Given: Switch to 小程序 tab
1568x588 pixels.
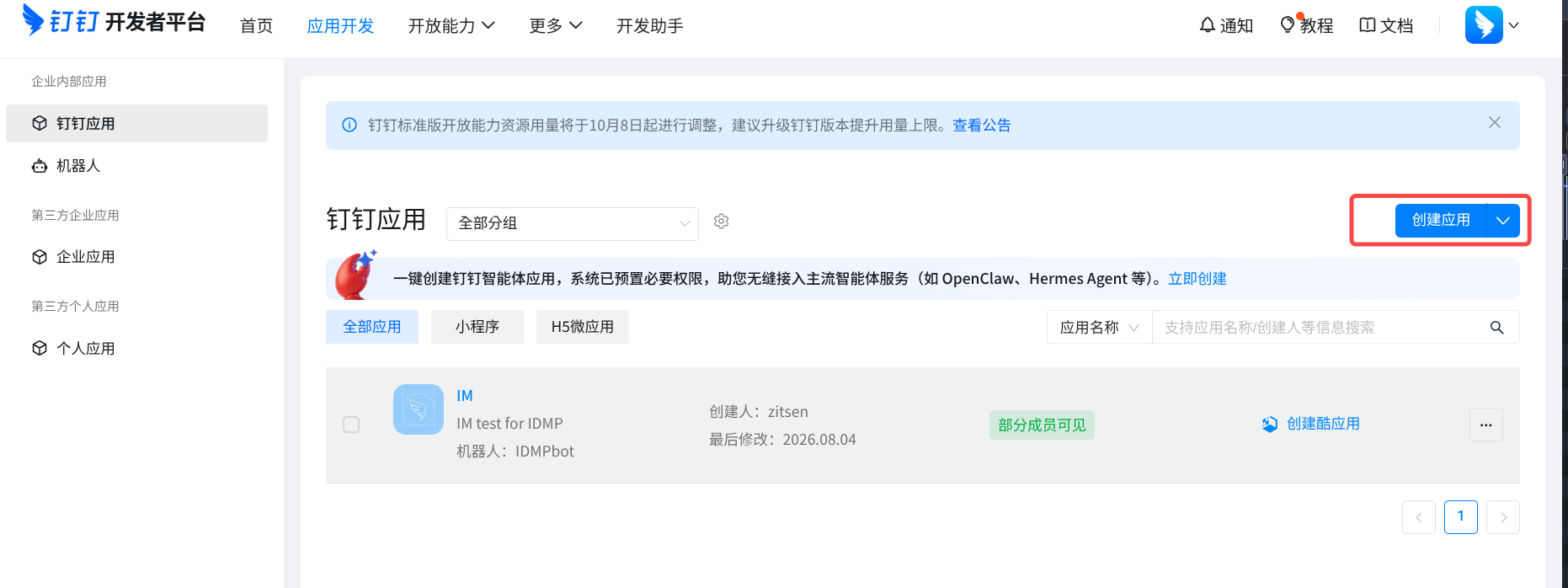Looking at the screenshot, I should [x=477, y=327].
